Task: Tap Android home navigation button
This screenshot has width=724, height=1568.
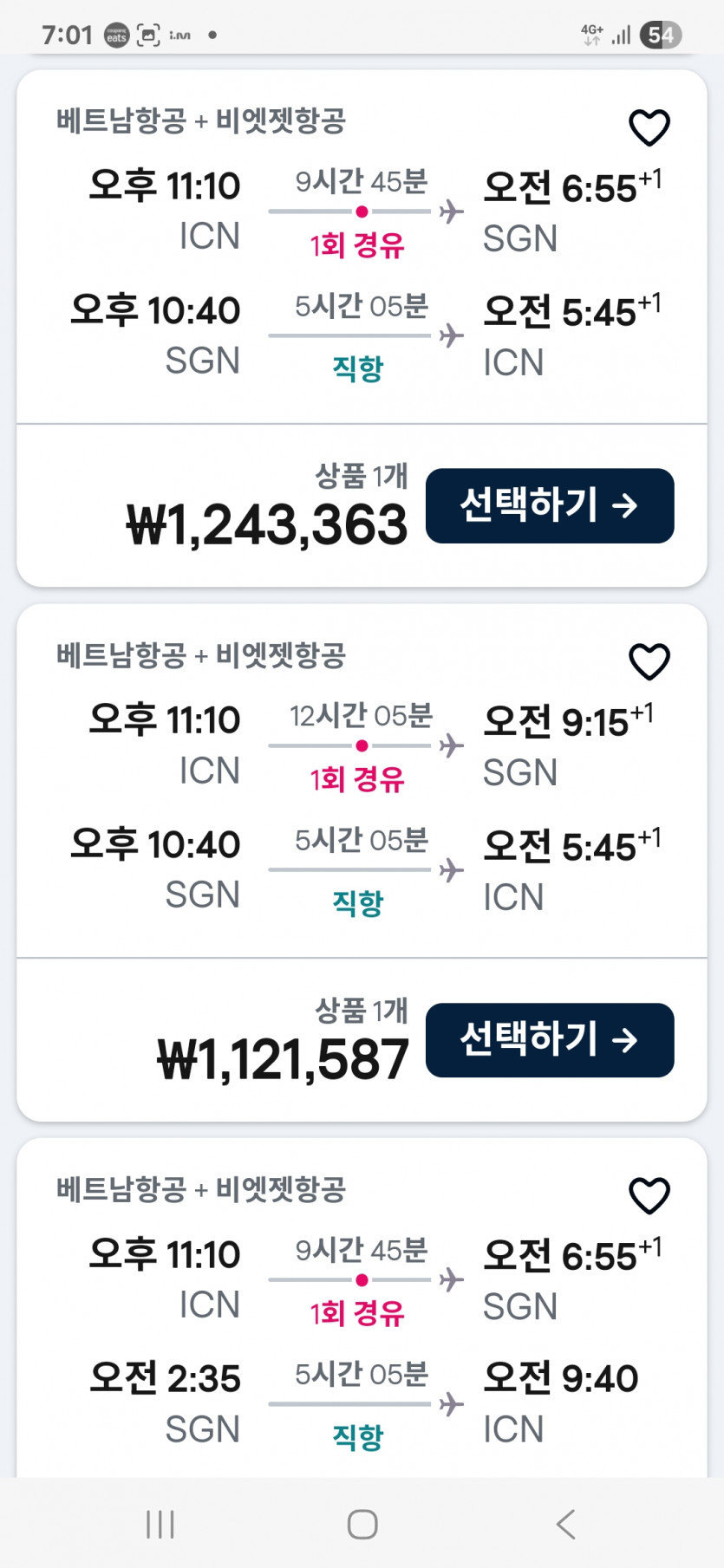Action: 362,1524
